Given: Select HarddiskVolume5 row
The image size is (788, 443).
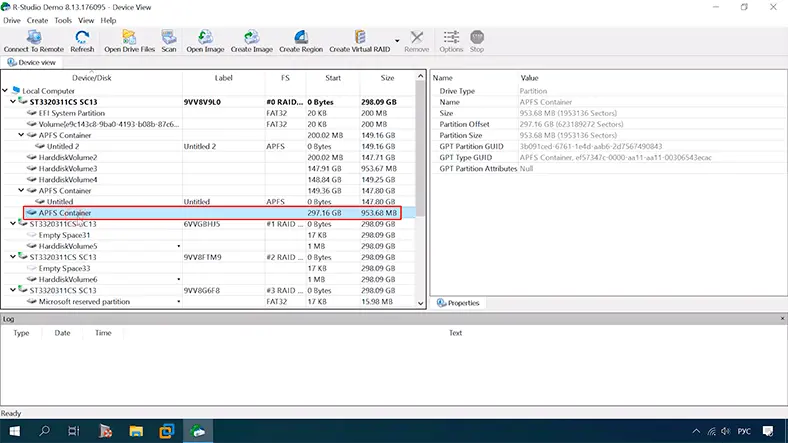Looking at the screenshot, I should (x=208, y=246).
